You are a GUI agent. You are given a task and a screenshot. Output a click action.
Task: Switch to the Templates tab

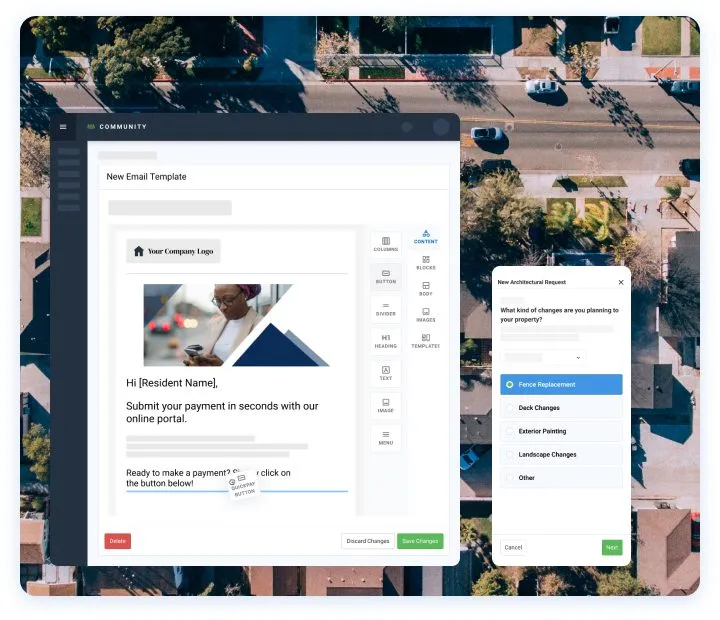click(x=426, y=341)
